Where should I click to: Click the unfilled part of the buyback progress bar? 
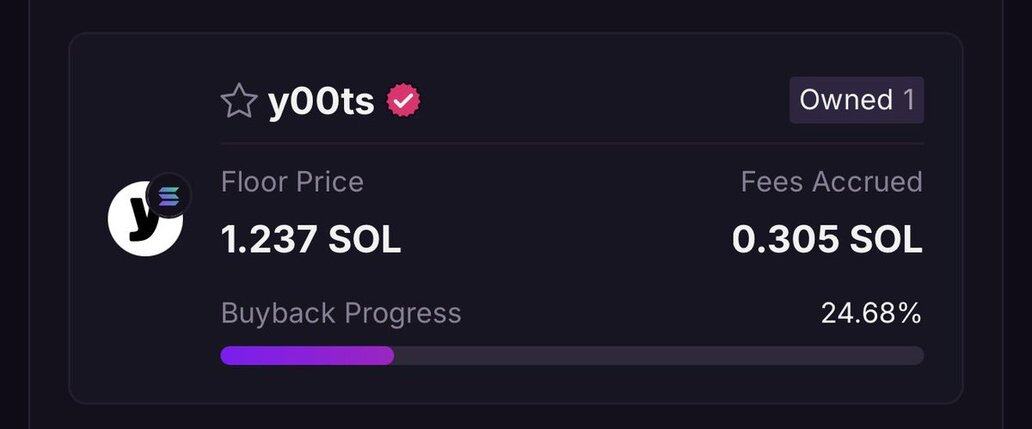coord(660,356)
